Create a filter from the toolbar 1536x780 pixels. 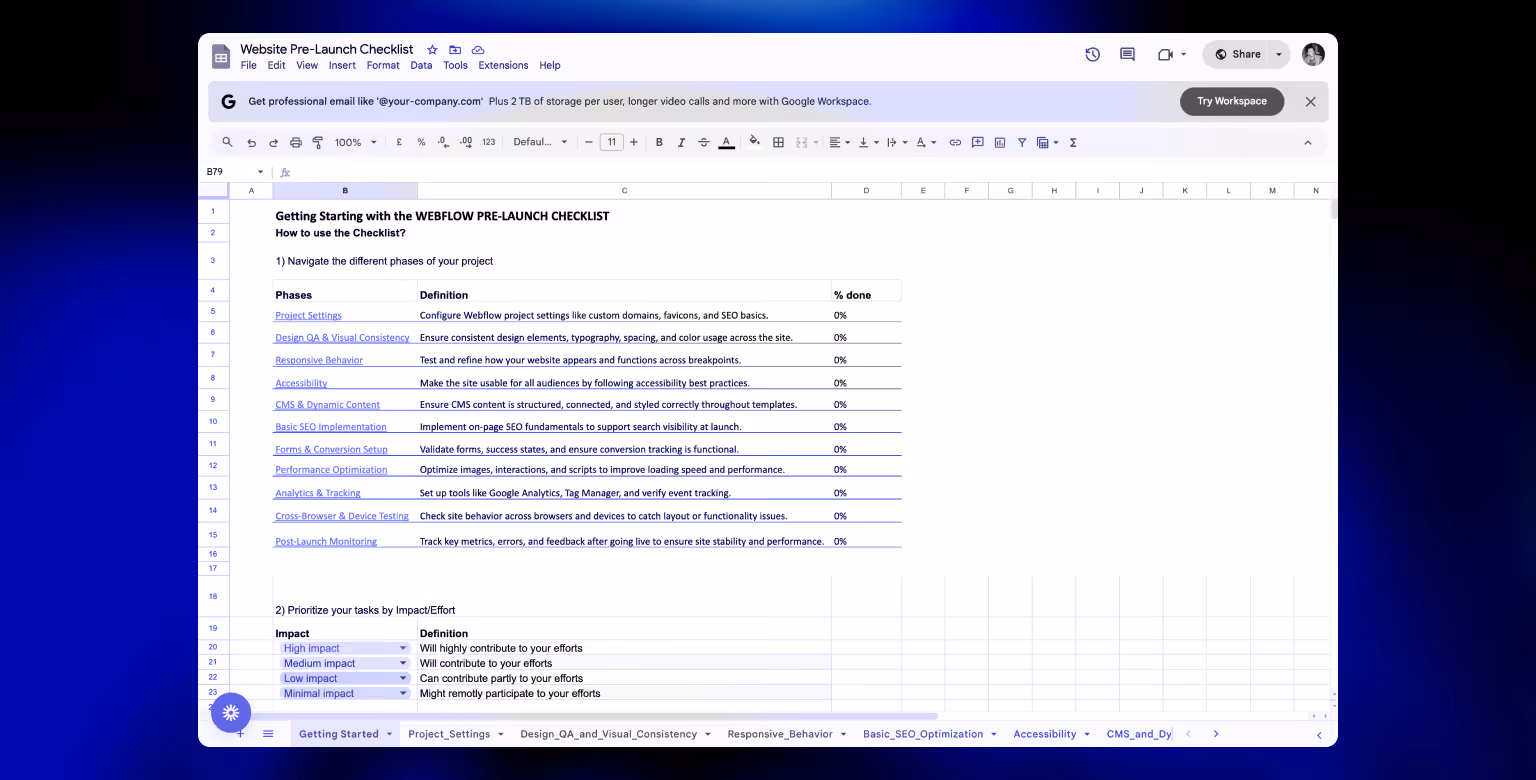coord(1022,142)
